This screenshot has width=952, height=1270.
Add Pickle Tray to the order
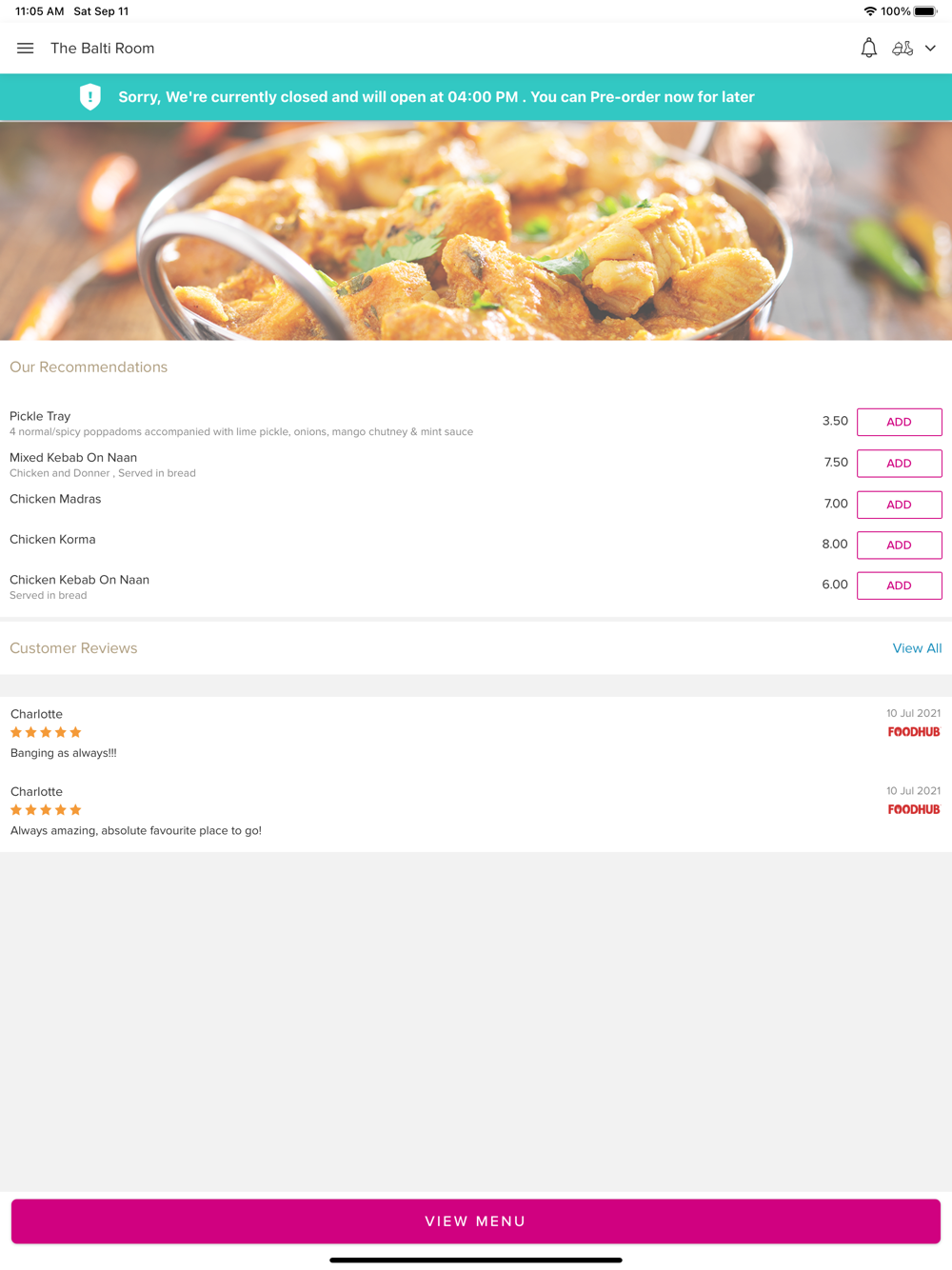tap(899, 422)
